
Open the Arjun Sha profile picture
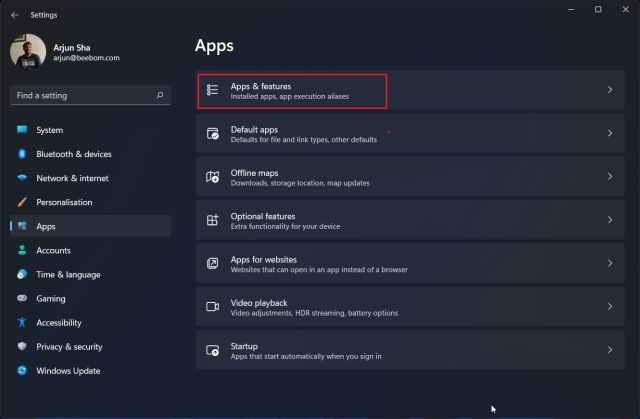click(x=28, y=51)
